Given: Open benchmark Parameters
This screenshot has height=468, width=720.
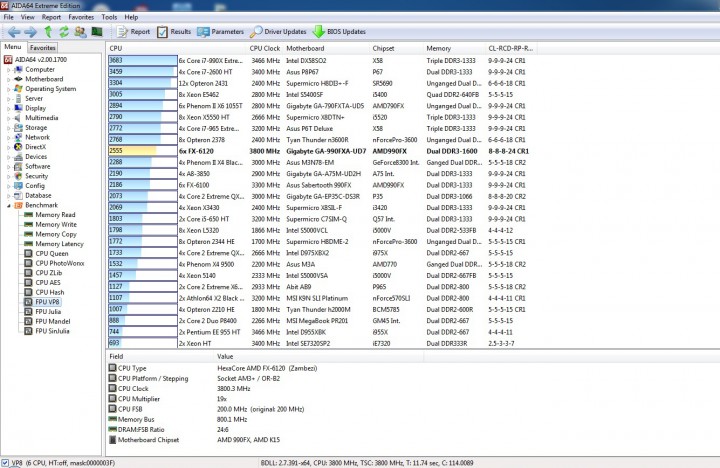Looking at the screenshot, I should click(220, 32).
